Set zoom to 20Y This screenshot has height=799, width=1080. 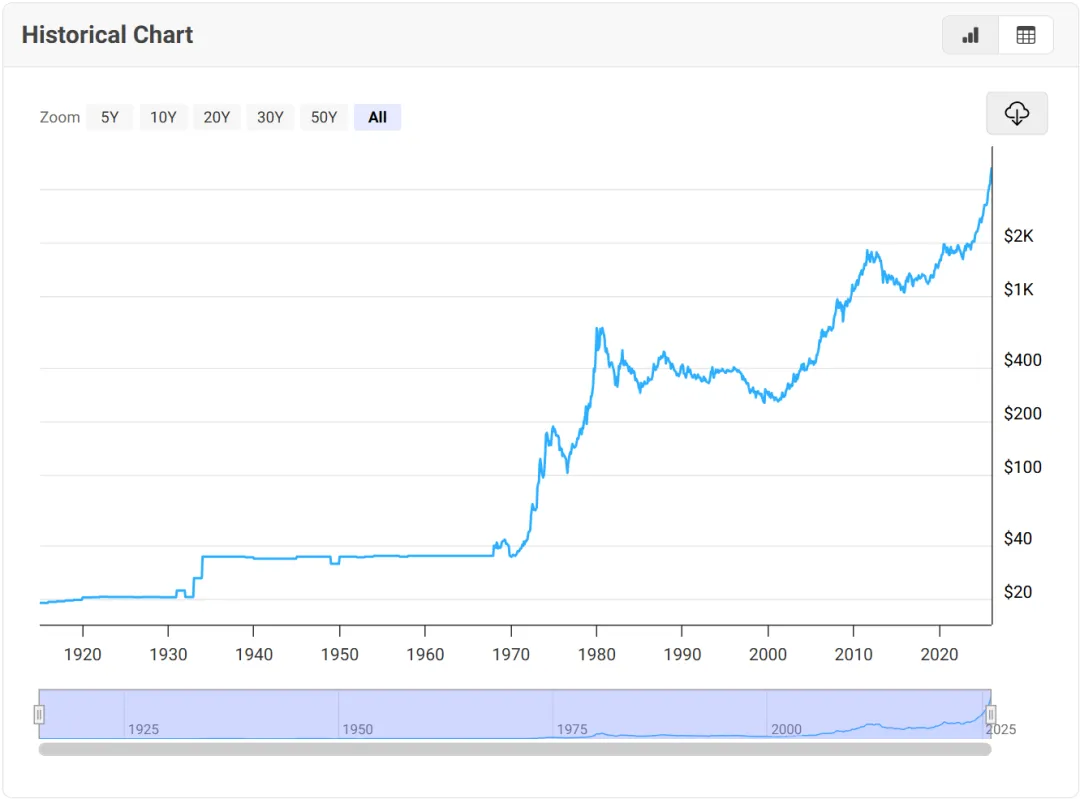pyautogui.click(x=217, y=117)
